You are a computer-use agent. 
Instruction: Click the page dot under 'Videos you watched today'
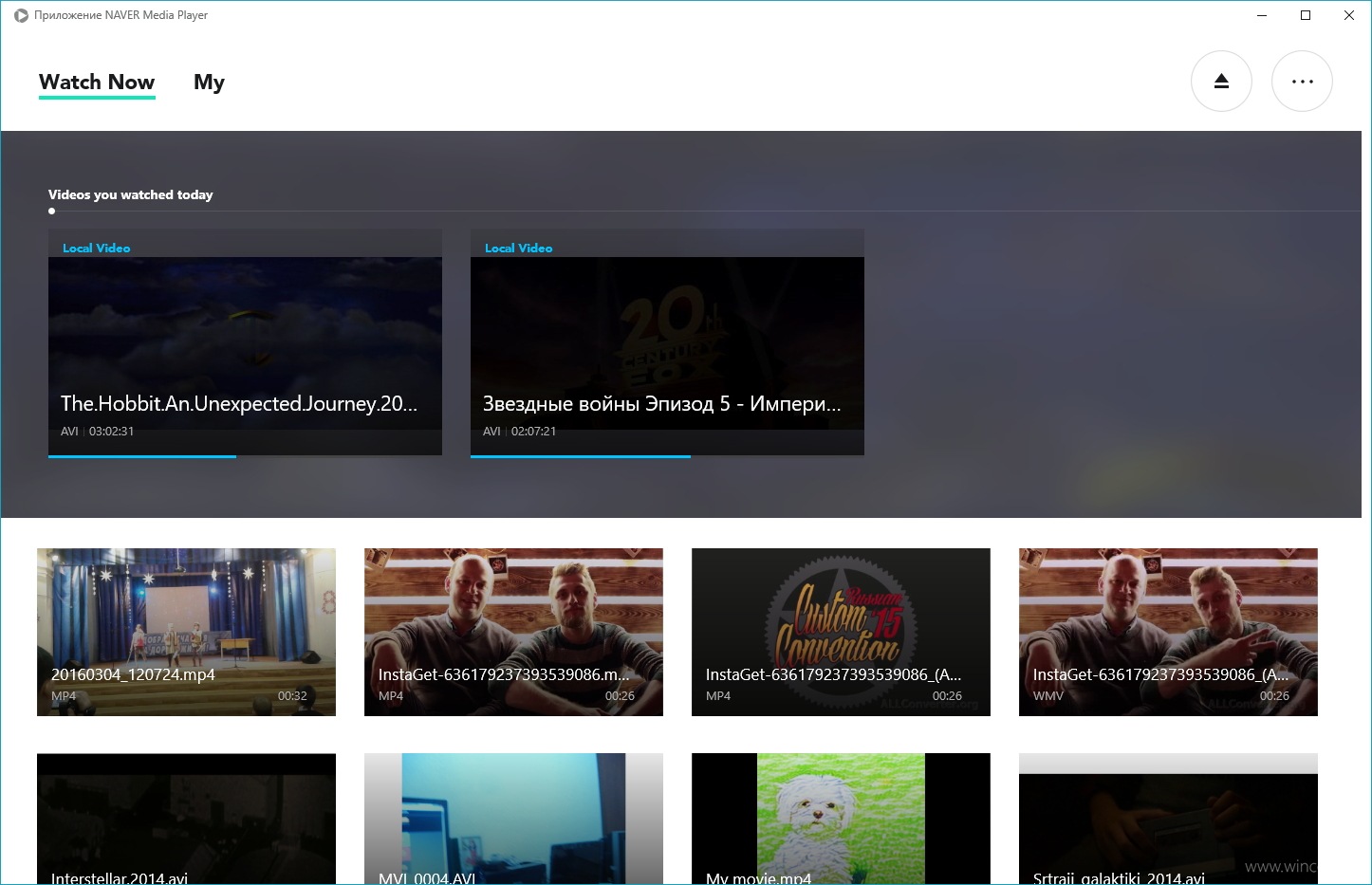click(x=51, y=212)
